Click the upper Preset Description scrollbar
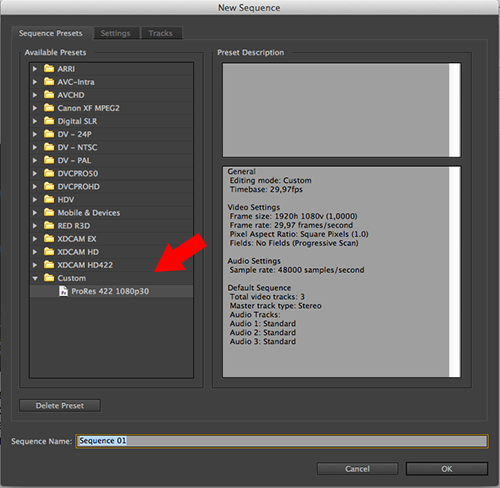The height and width of the screenshot is (488, 500). click(455, 110)
